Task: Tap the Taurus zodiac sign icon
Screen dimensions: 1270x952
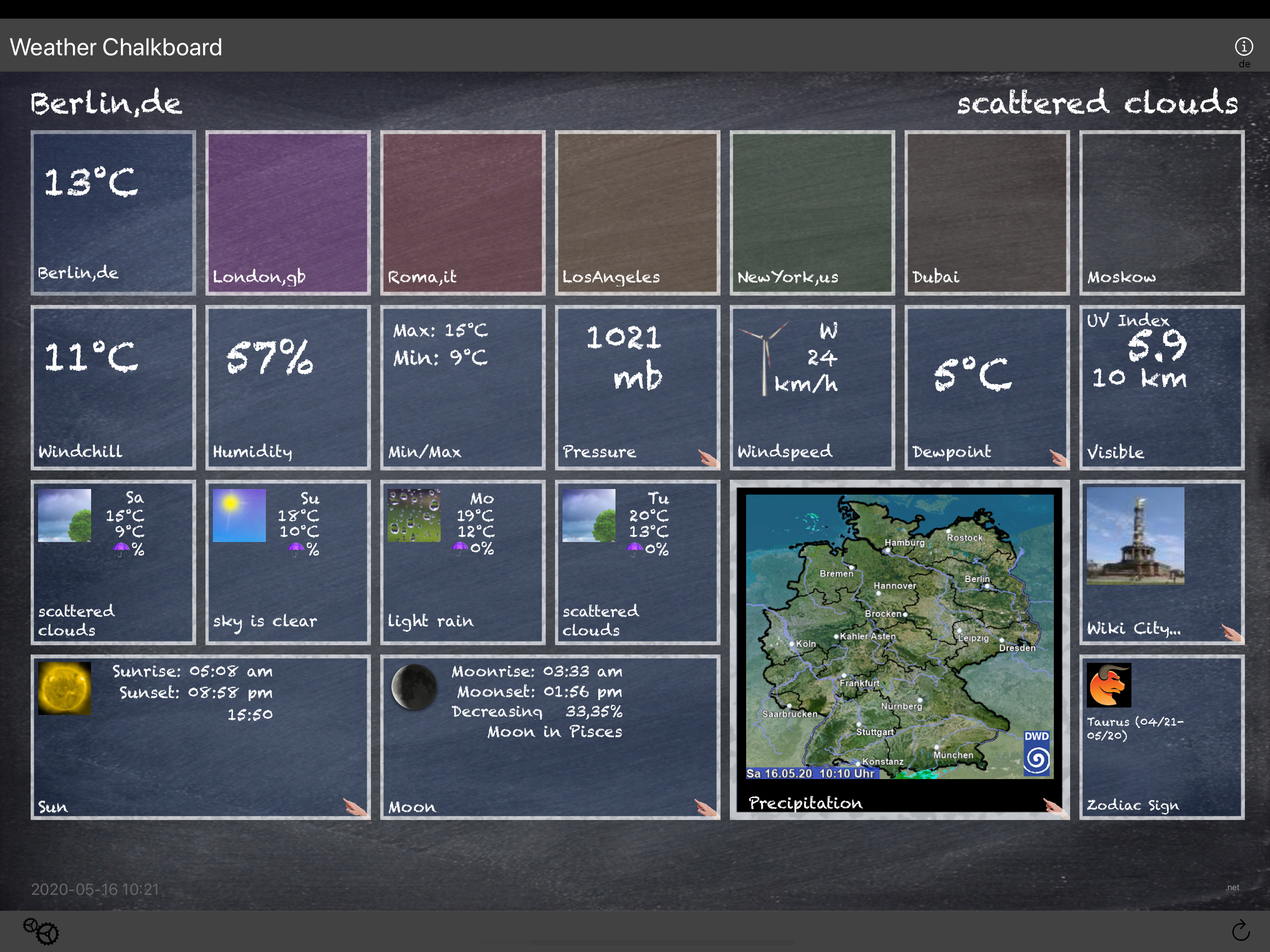Action: coord(1109,685)
